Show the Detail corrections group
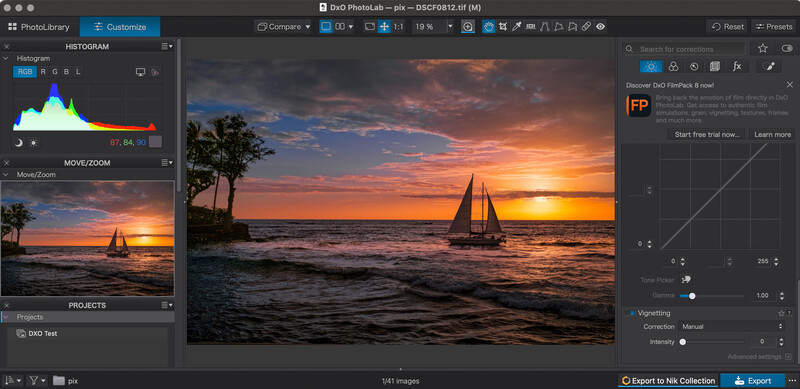Screen dimensions: 800x389 point(694,66)
